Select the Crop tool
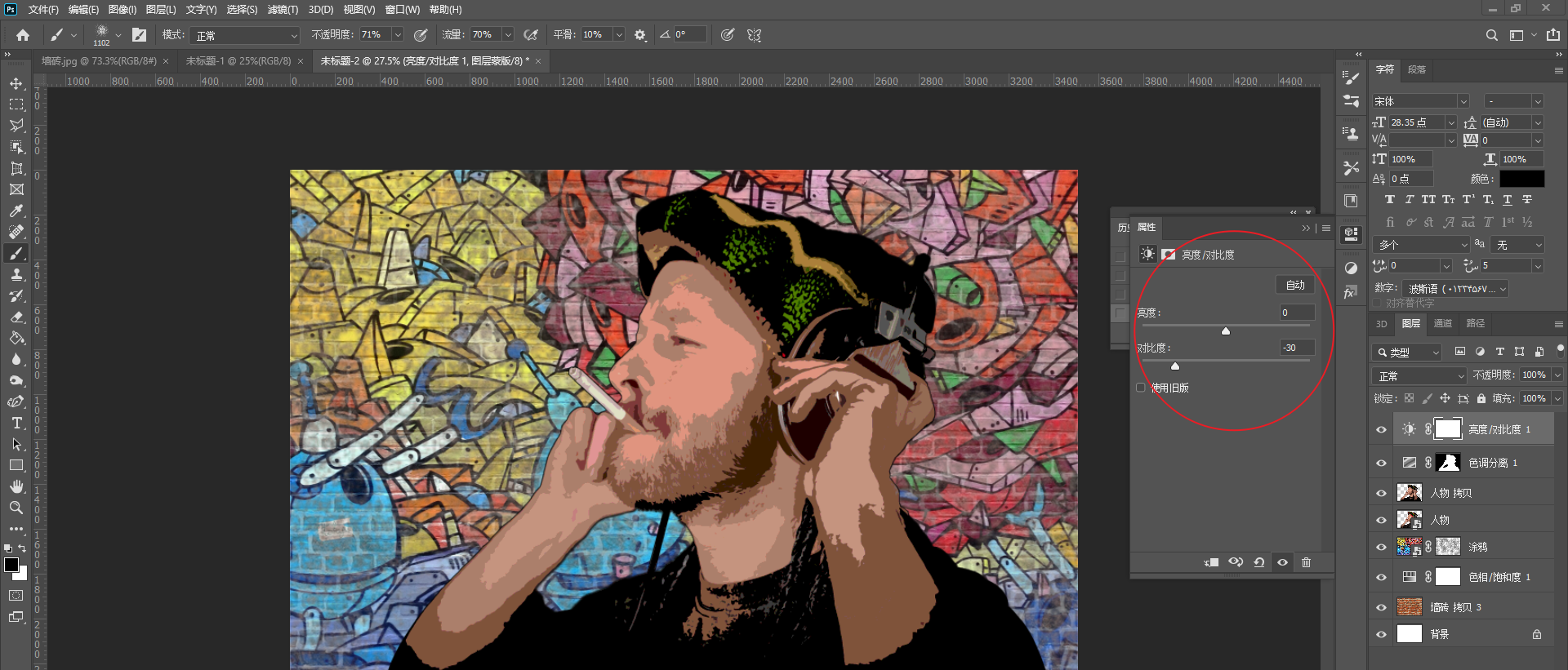The height and width of the screenshot is (670, 1568). (x=16, y=168)
